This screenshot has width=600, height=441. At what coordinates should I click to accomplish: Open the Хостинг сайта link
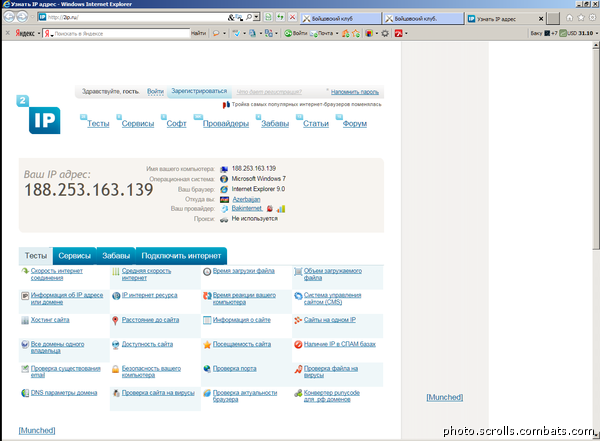click(x=50, y=320)
